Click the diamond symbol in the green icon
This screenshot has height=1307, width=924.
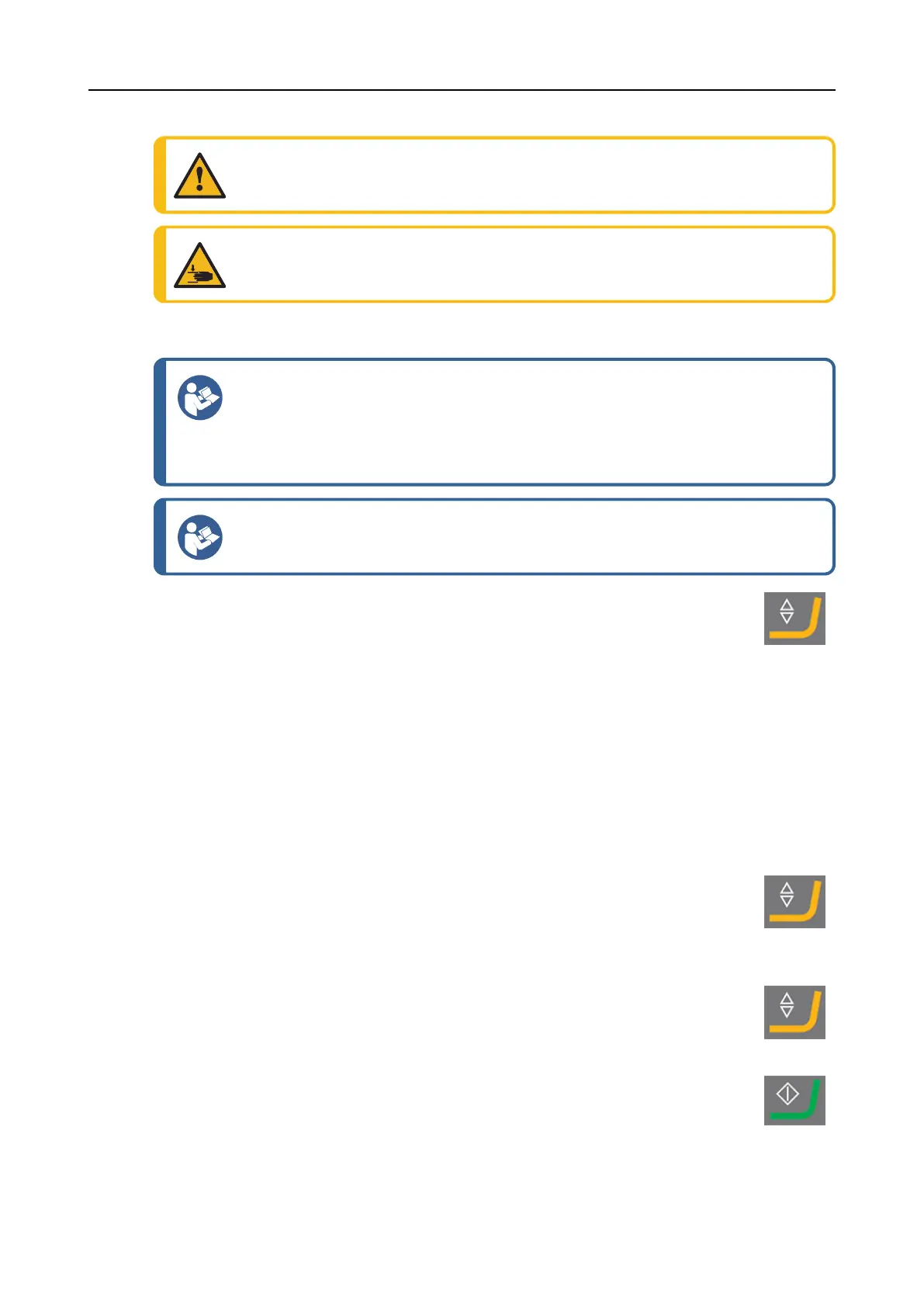point(787,1094)
